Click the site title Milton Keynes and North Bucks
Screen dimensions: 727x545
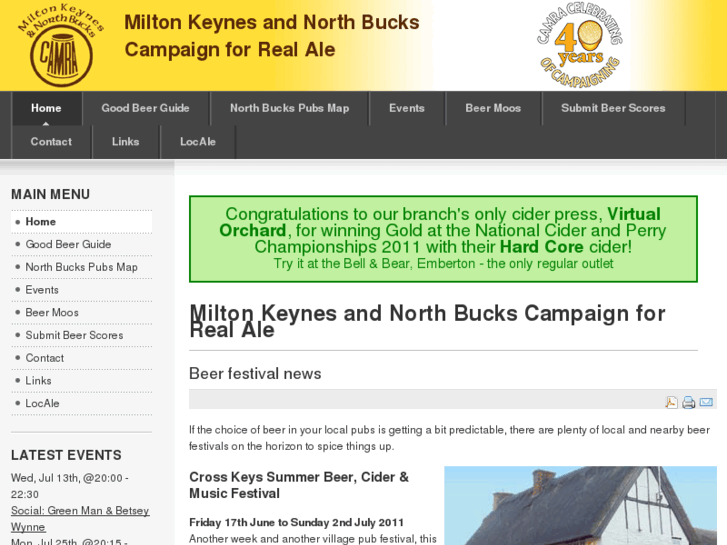(x=272, y=36)
